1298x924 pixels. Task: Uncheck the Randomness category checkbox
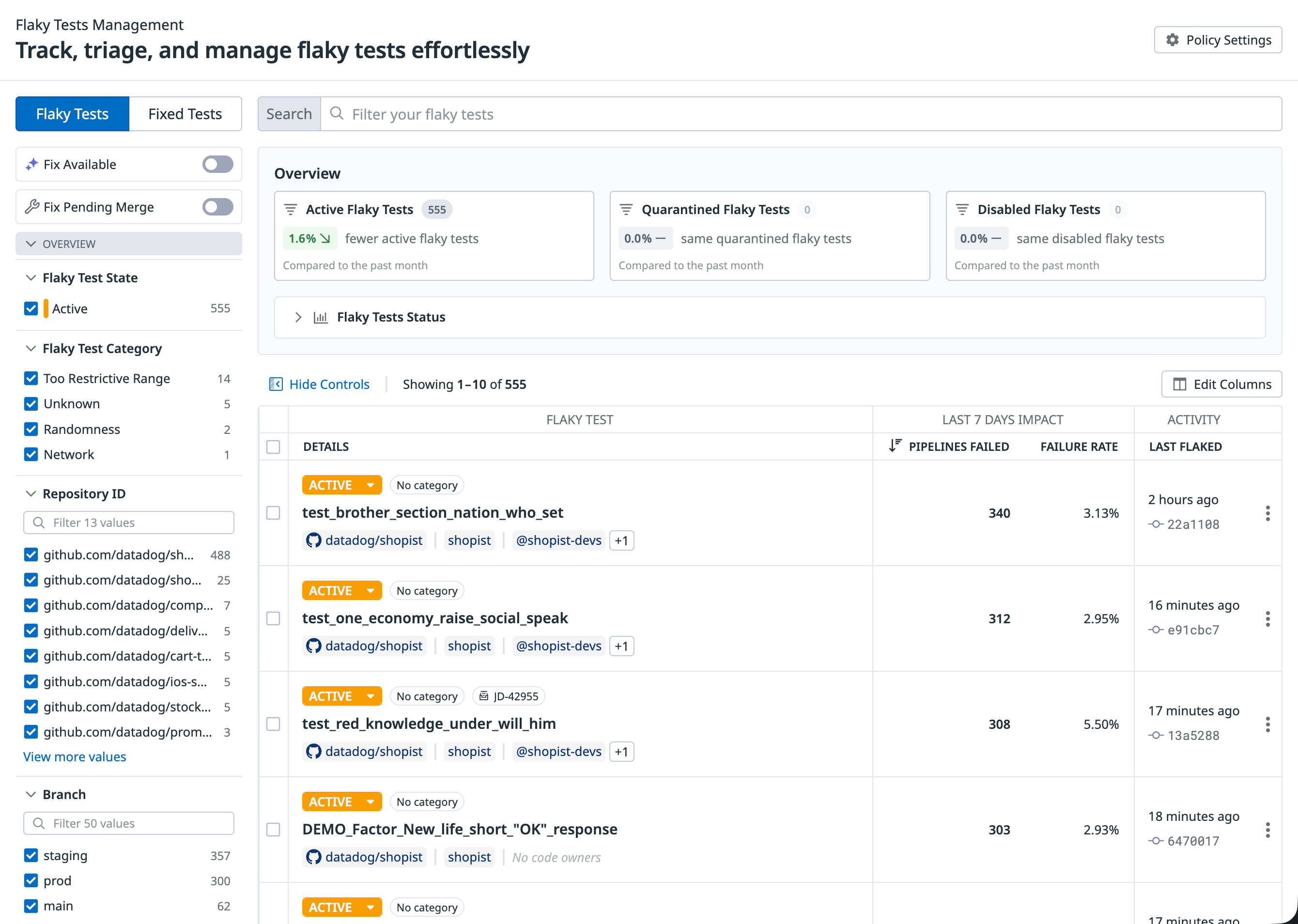coord(31,429)
